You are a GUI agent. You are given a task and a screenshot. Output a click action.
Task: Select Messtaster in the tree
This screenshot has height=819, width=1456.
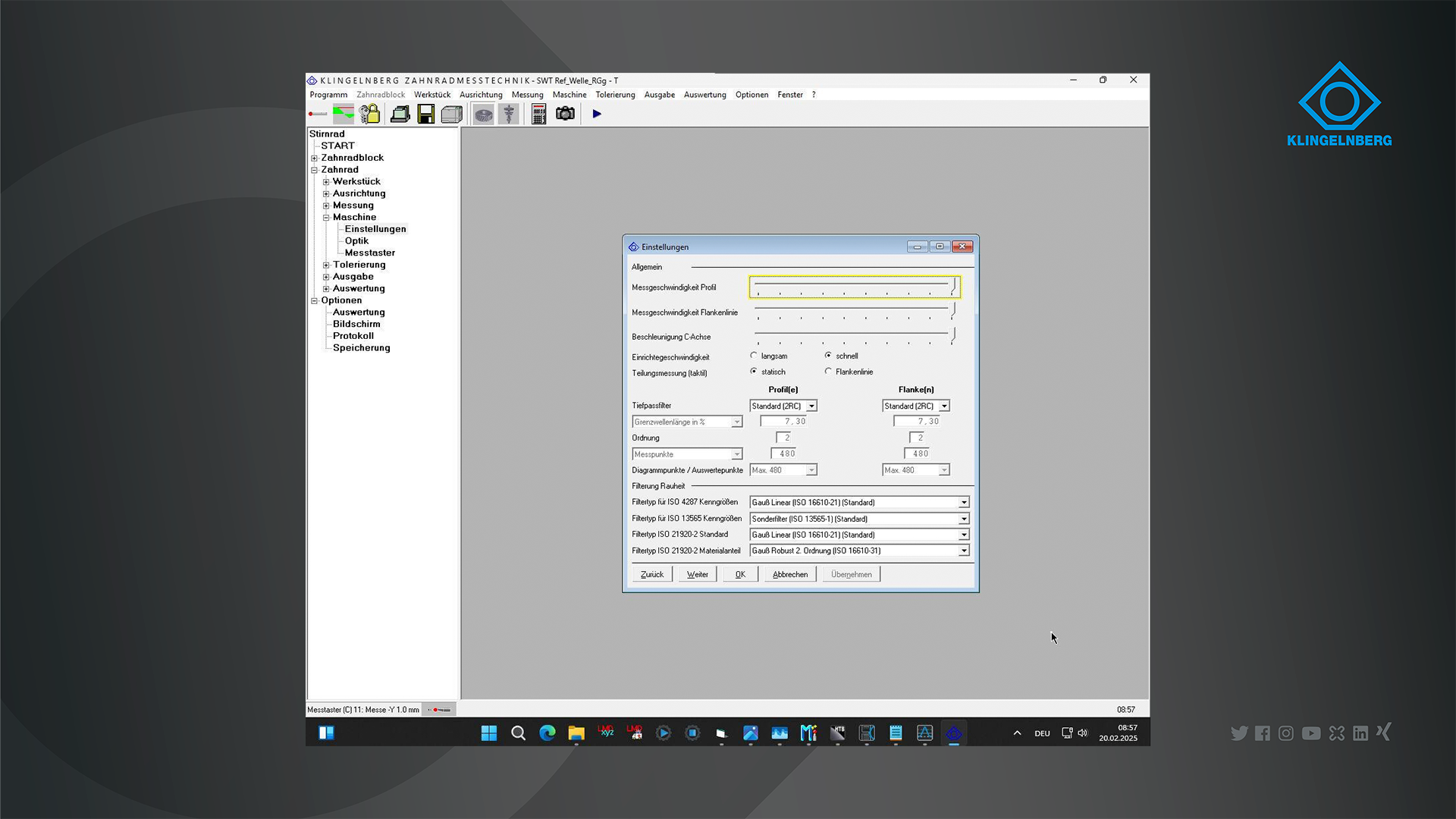tap(370, 253)
